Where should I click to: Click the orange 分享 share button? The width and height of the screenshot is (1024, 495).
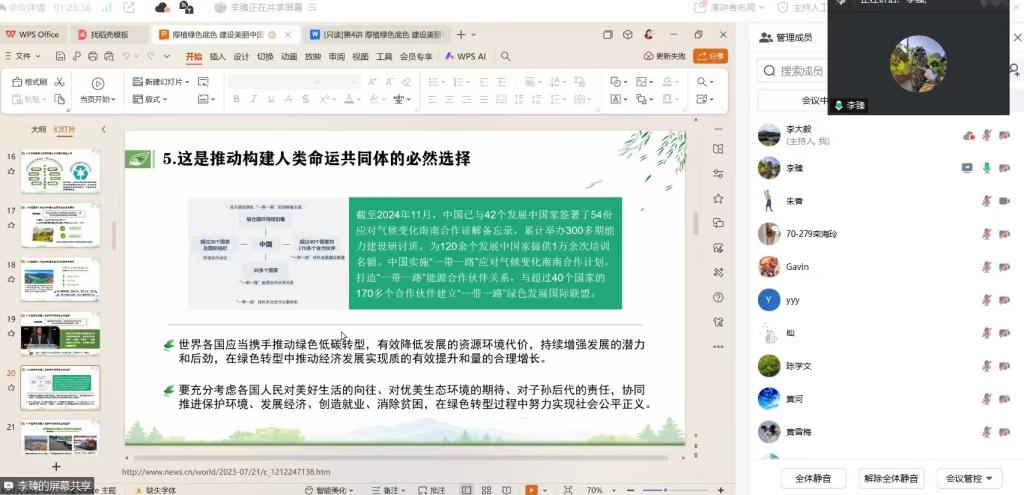point(711,57)
